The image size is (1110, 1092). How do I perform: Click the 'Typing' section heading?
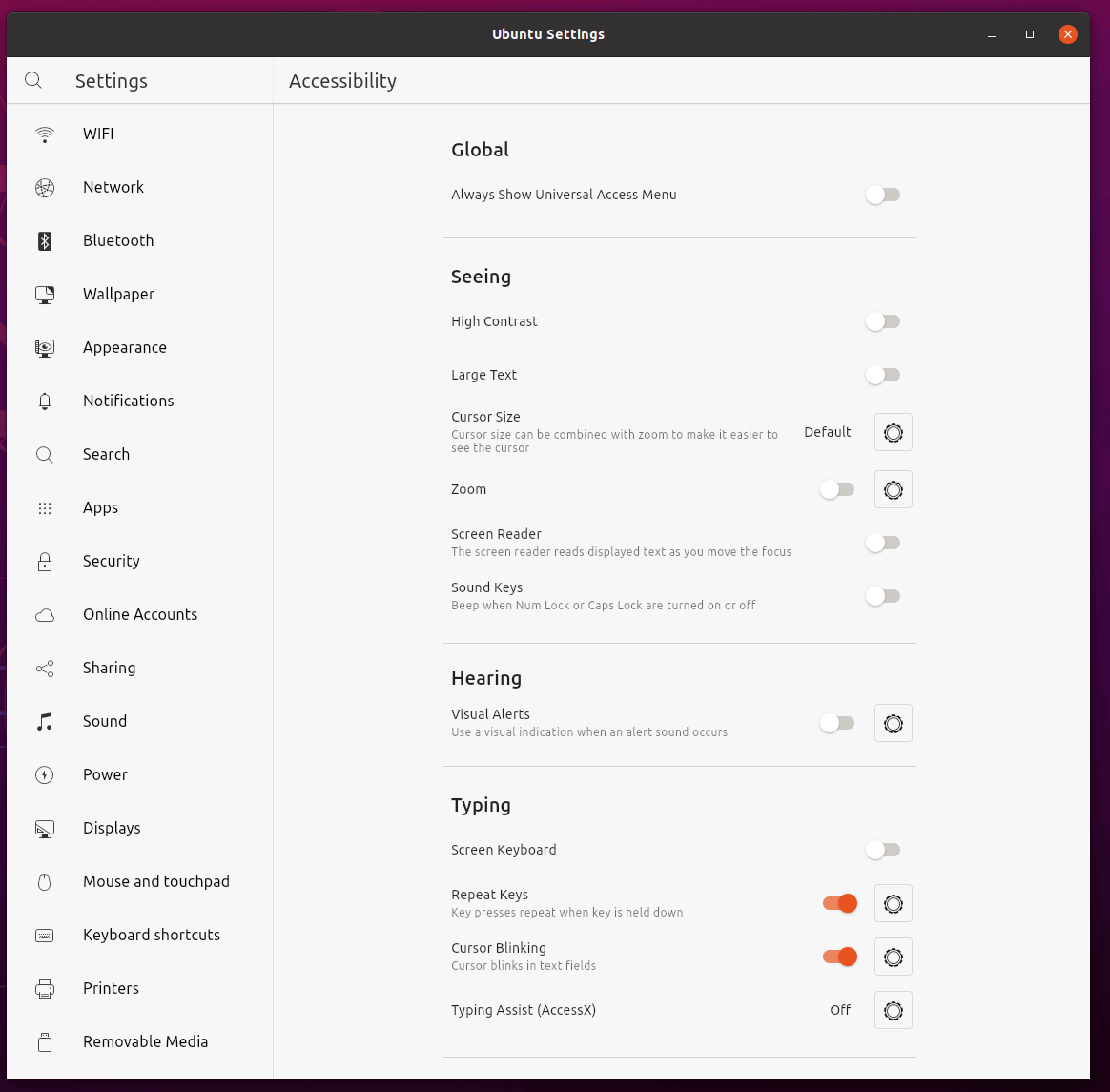pos(481,806)
